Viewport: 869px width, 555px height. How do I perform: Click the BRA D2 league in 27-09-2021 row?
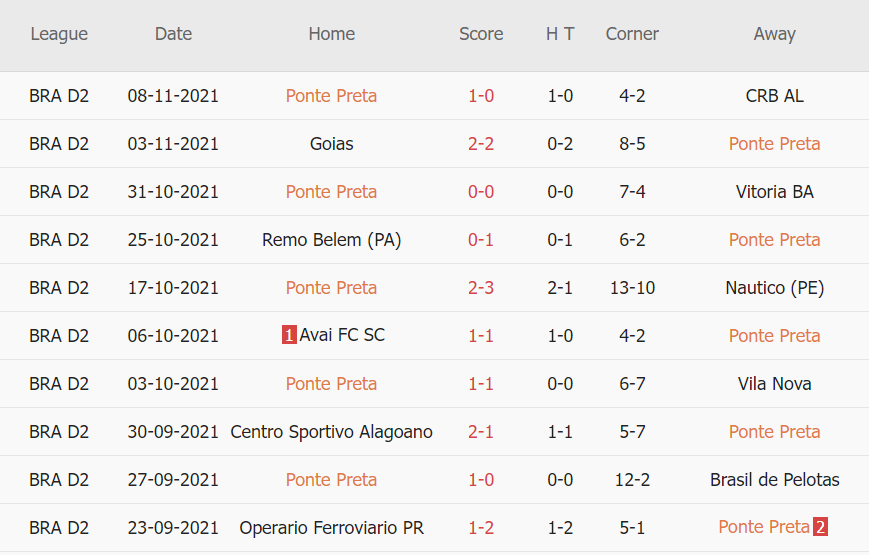tap(59, 480)
